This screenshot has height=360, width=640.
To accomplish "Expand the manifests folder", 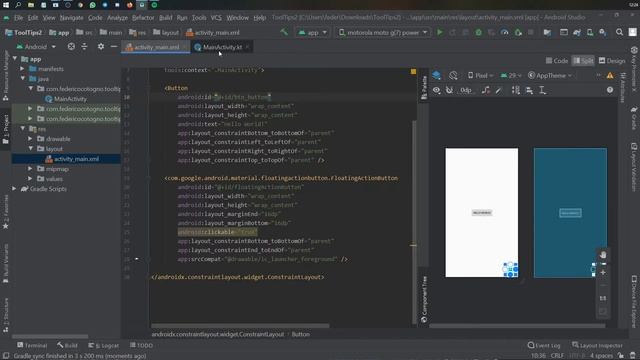I will [23, 69].
